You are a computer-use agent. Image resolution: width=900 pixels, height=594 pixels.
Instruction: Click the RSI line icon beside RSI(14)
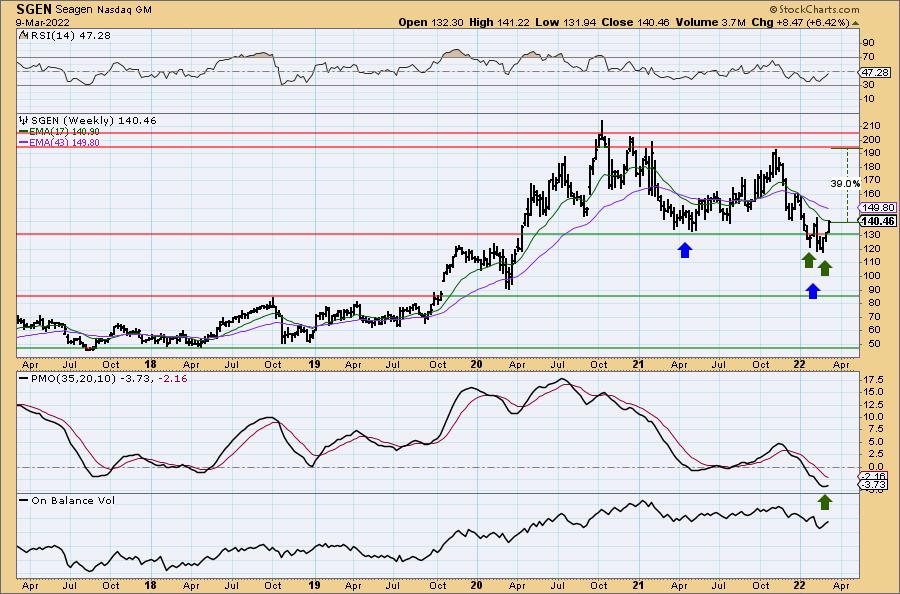pos(23,35)
